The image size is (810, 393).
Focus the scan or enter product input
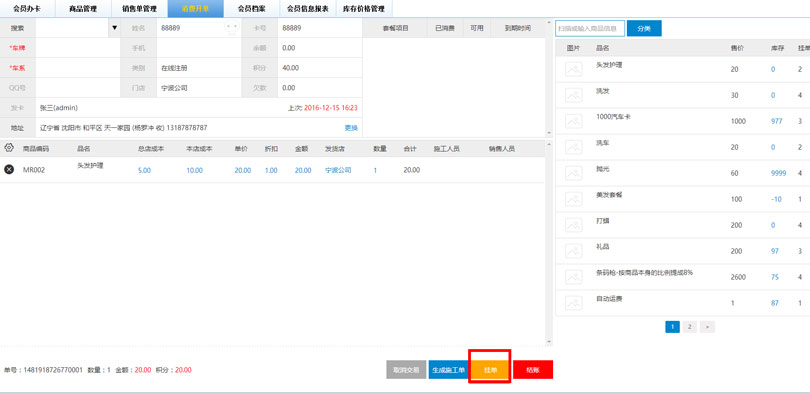590,28
